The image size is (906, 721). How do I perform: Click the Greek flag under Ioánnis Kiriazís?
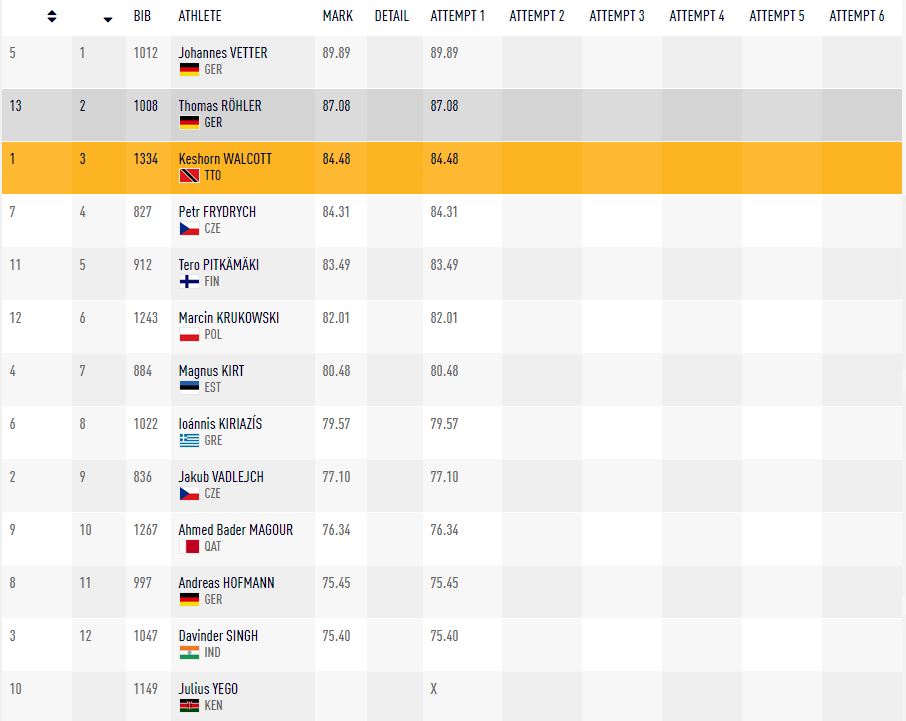point(189,441)
